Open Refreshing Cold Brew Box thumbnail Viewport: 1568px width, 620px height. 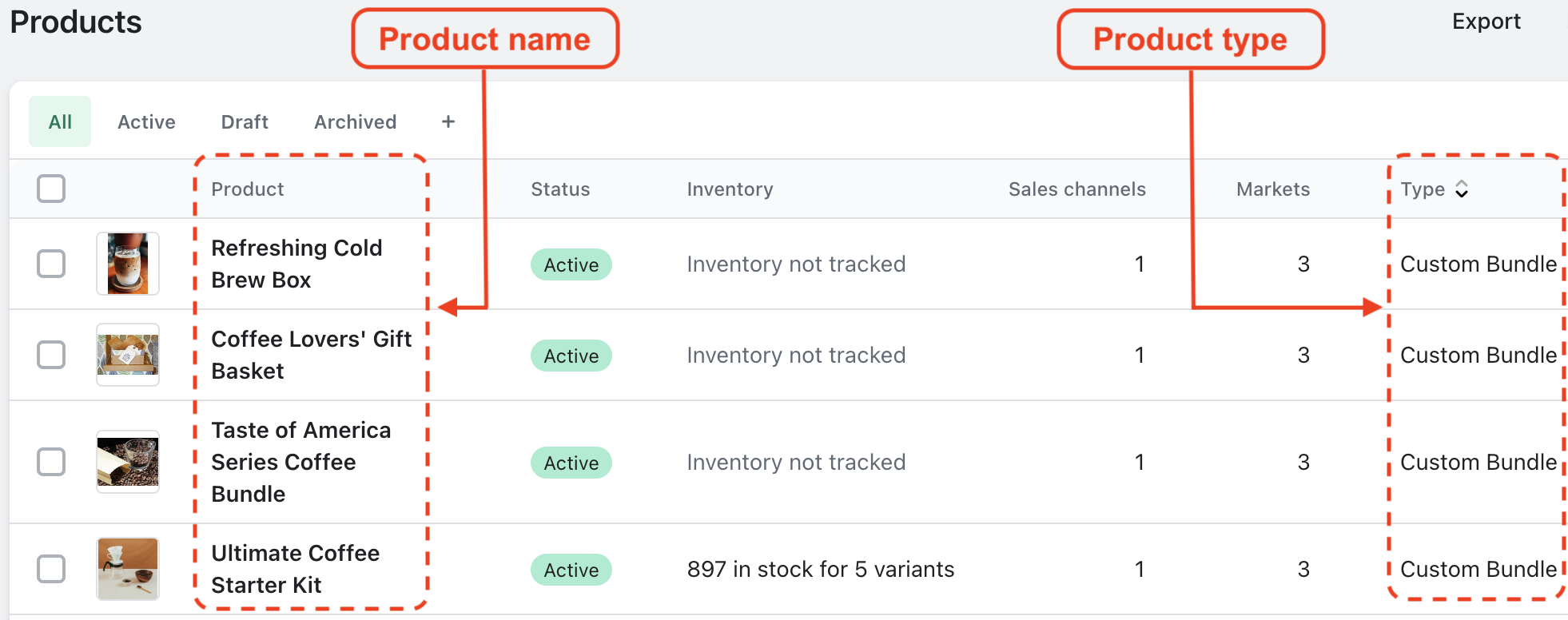128,264
